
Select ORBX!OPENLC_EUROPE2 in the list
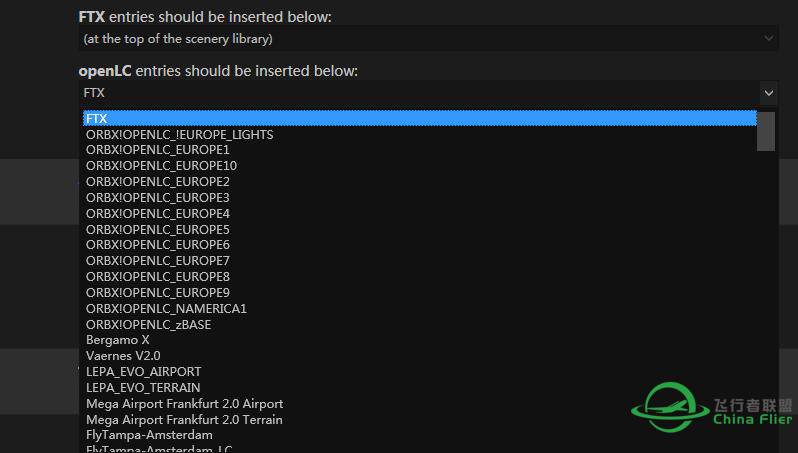[x=158, y=182]
